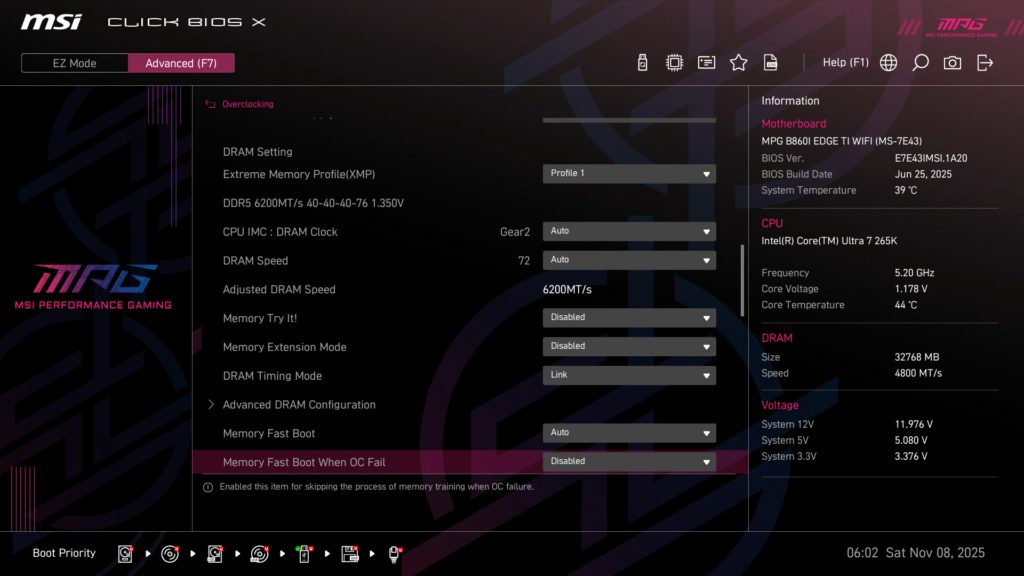Open BIOS search with the magnifier icon
This screenshot has width=1024, height=576.
click(921, 61)
